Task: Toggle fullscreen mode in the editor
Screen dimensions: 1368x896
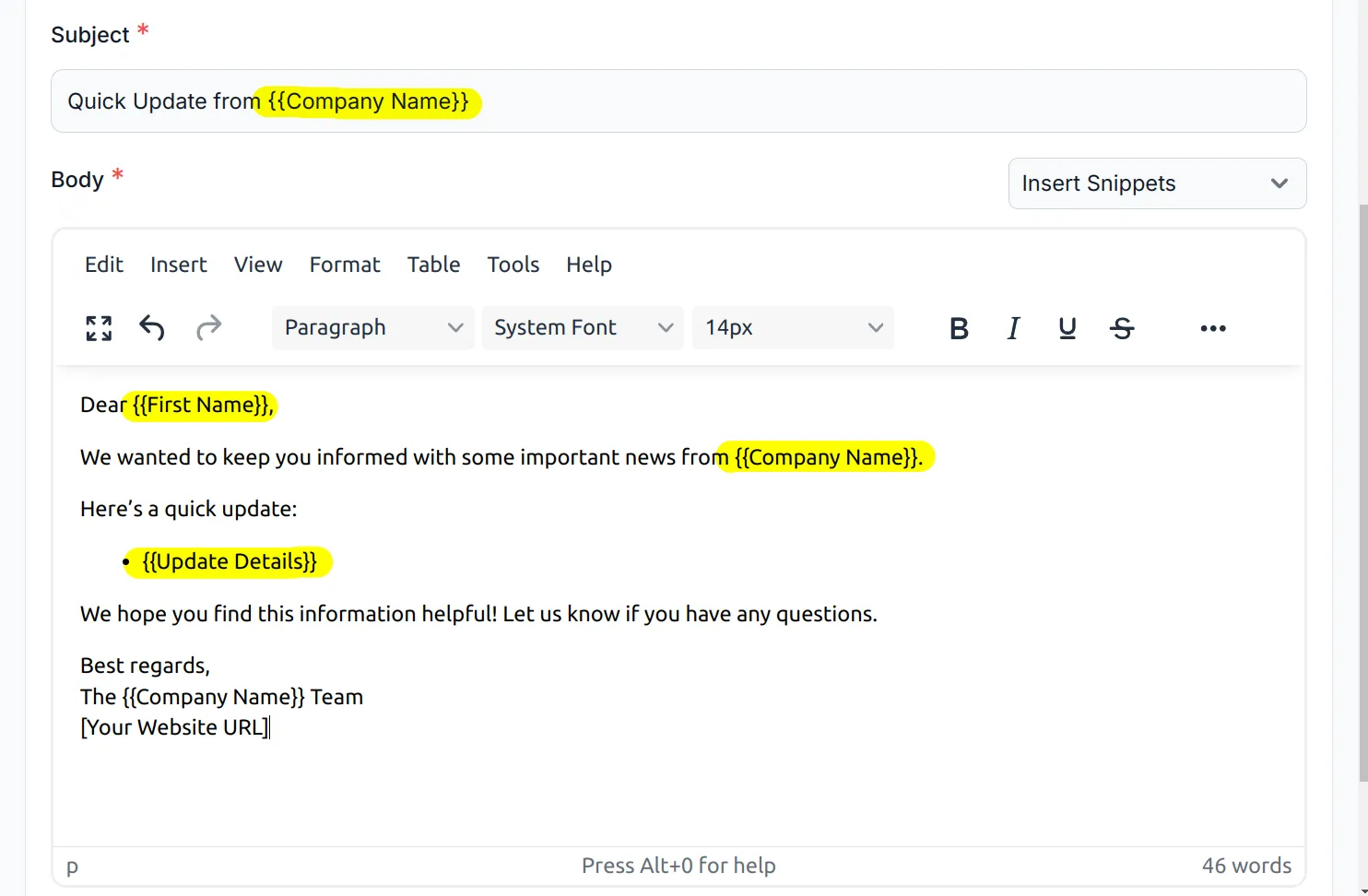Action: pyautogui.click(x=99, y=327)
